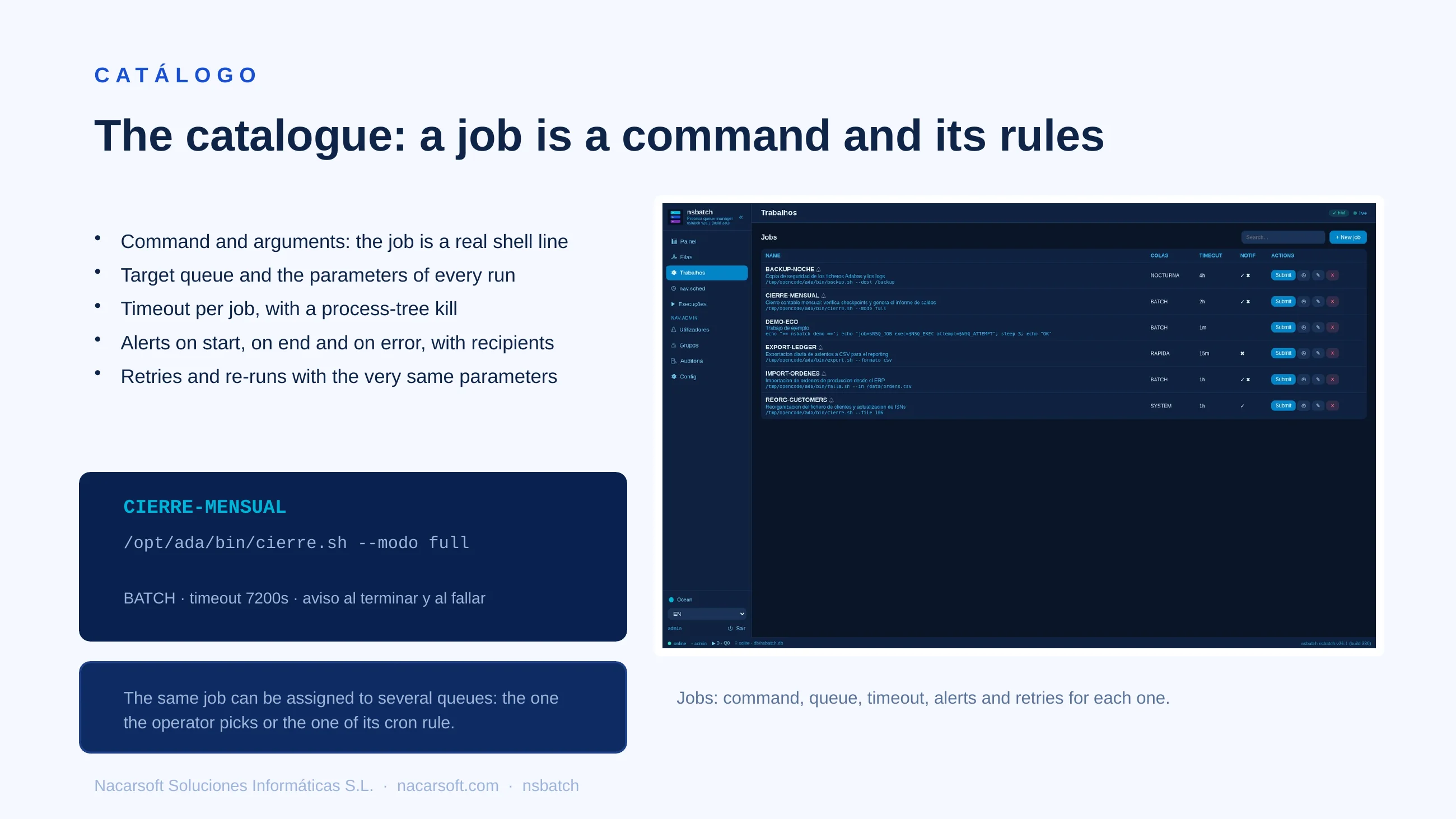Open Grupos admin page
The image size is (1456, 819).
click(x=707, y=345)
